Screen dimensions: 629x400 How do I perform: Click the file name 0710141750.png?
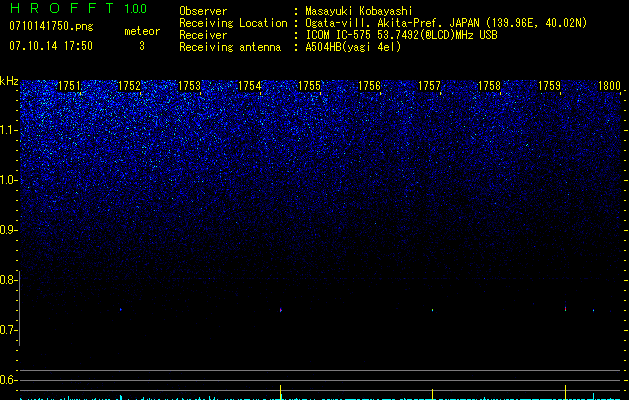pyautogui.click(x=51, y=27)
